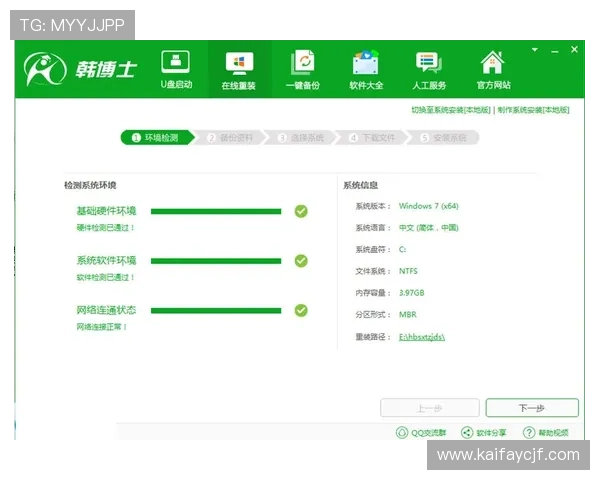The width and height of the screenshot is (600, 480).
Task: Click 网络连接正常 status text
Action: (101, 327)
